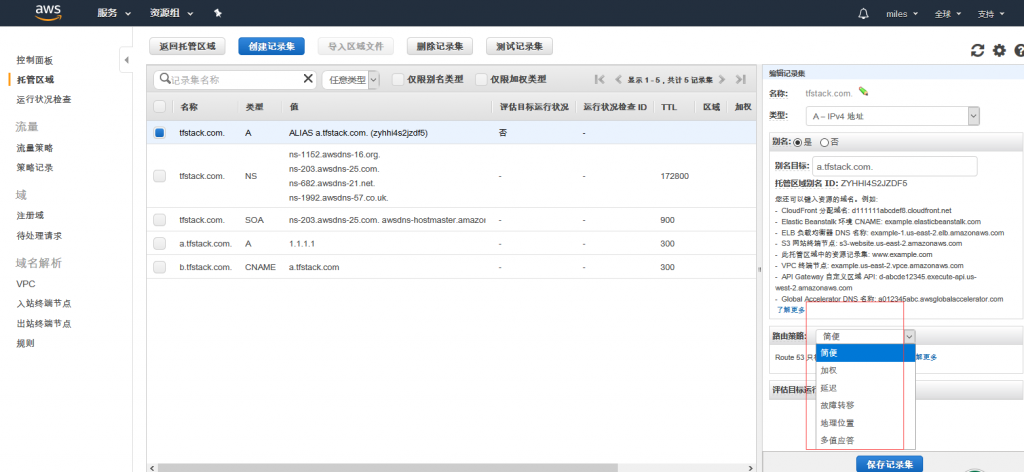Screen dimensions: 1024x472
Task: Choose 延迟 routing policy option
Action: click(x=865, y=388)
